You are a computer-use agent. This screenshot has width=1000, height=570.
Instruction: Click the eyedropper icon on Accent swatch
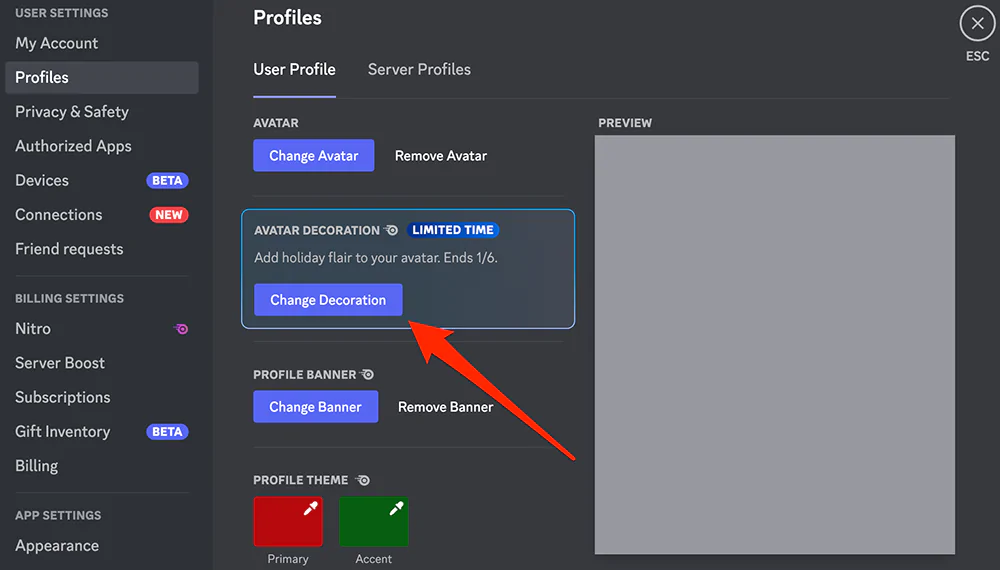[396, 508]
